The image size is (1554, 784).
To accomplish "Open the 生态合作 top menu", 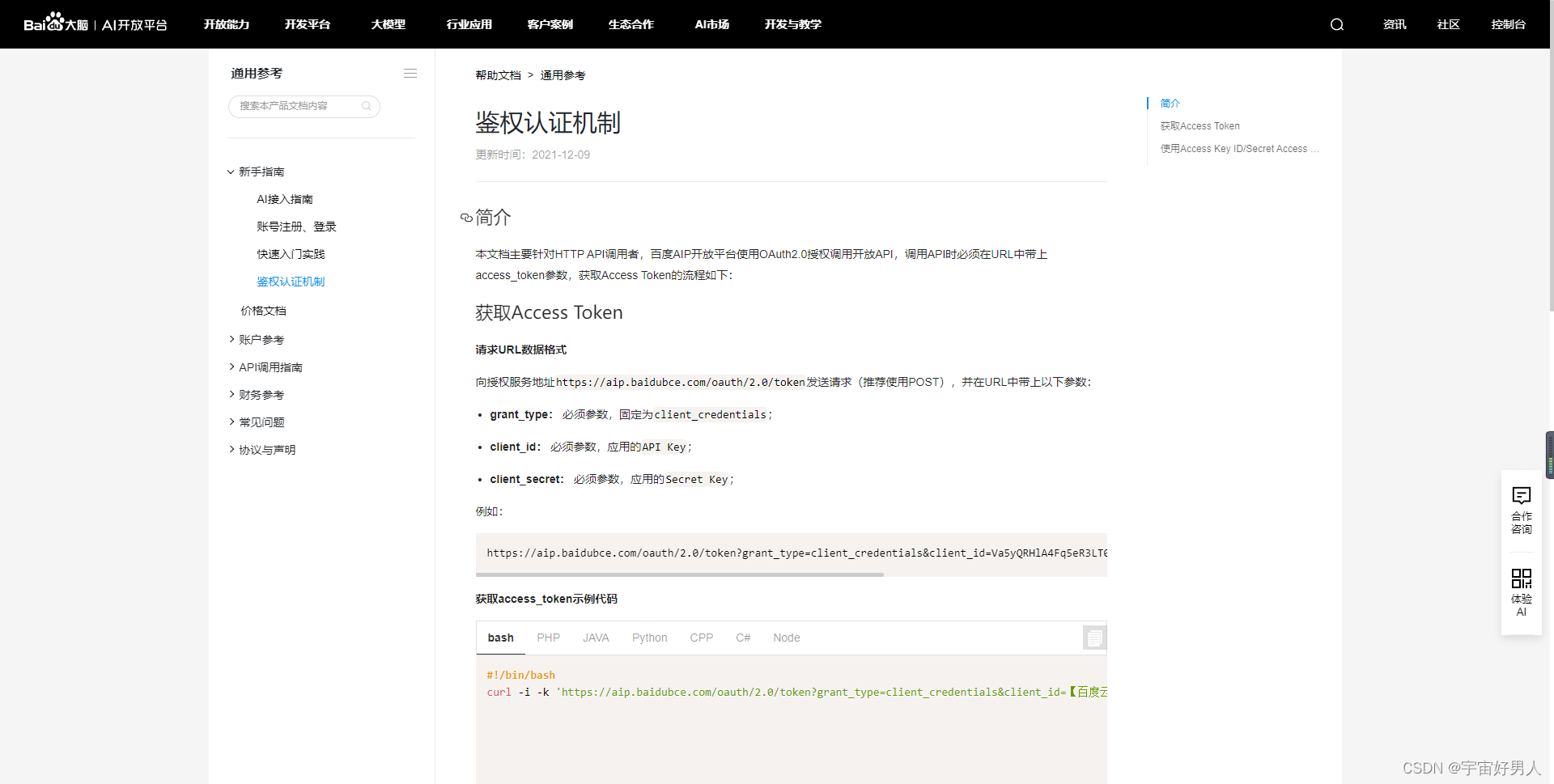I will 631,24.
